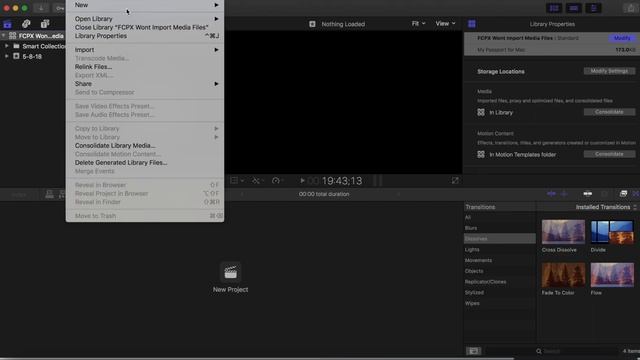This screenshot has height=360, width=640.
Task: Select the Replicator/Clones transitions category
Action: click(500, 282)
